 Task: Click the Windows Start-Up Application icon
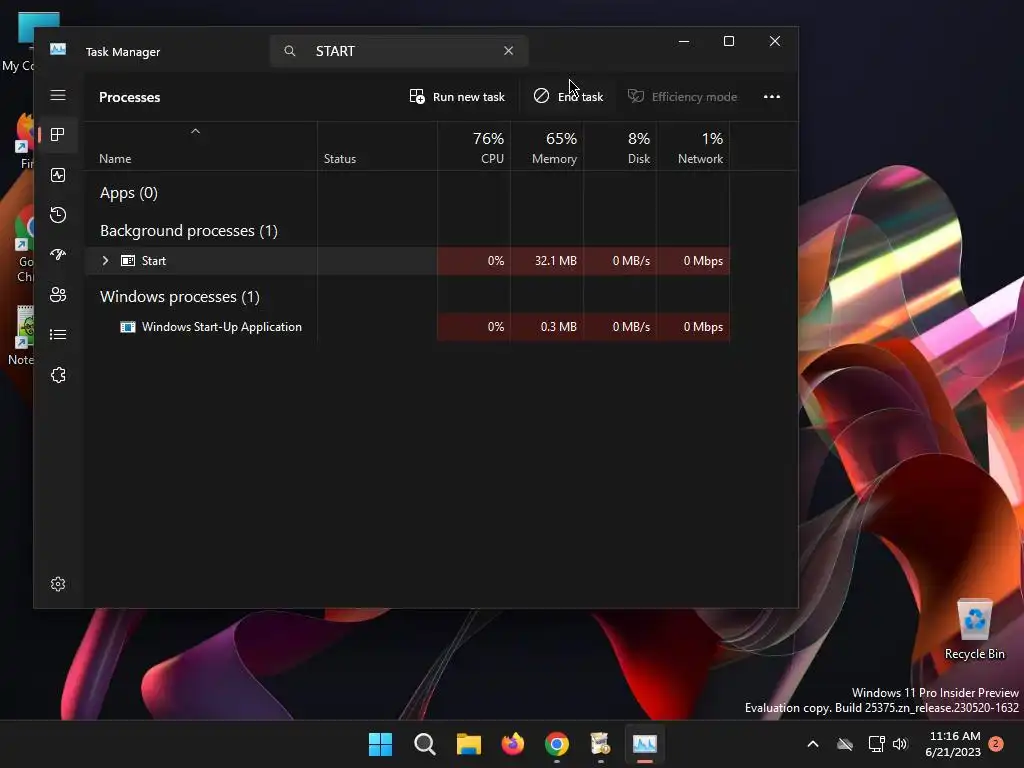128,327
